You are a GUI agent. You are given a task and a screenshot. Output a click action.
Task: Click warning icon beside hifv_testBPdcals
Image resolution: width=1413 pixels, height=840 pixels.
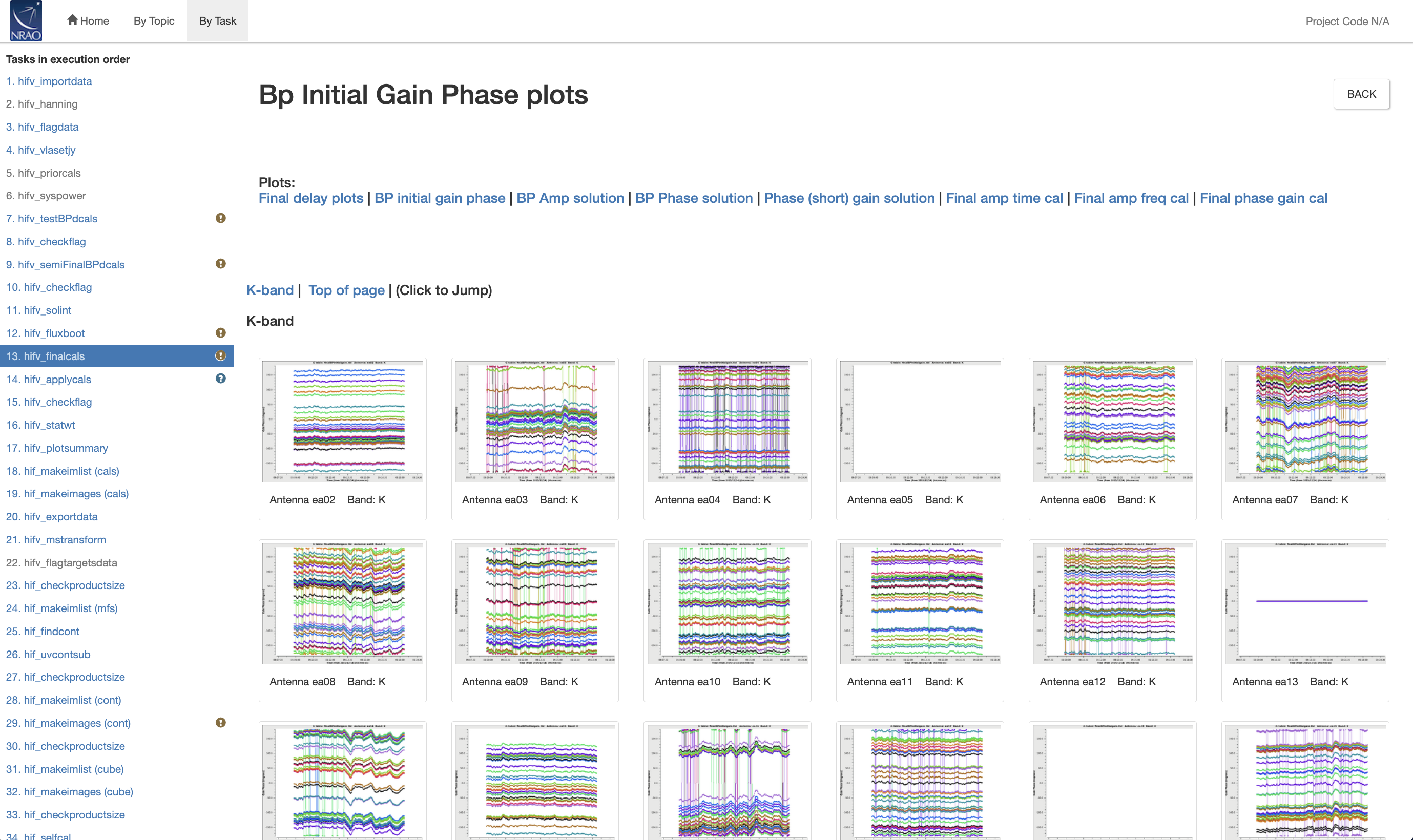tap(221, 218)
